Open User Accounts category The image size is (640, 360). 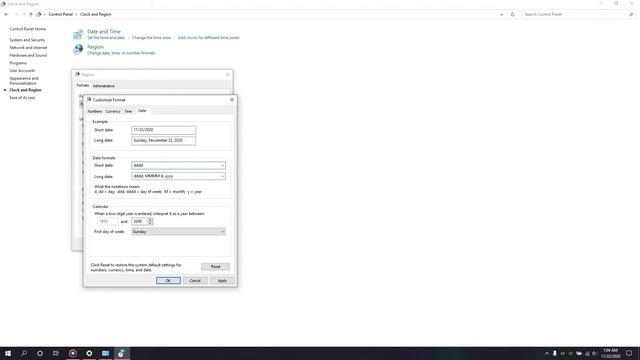tap(22, 71)
